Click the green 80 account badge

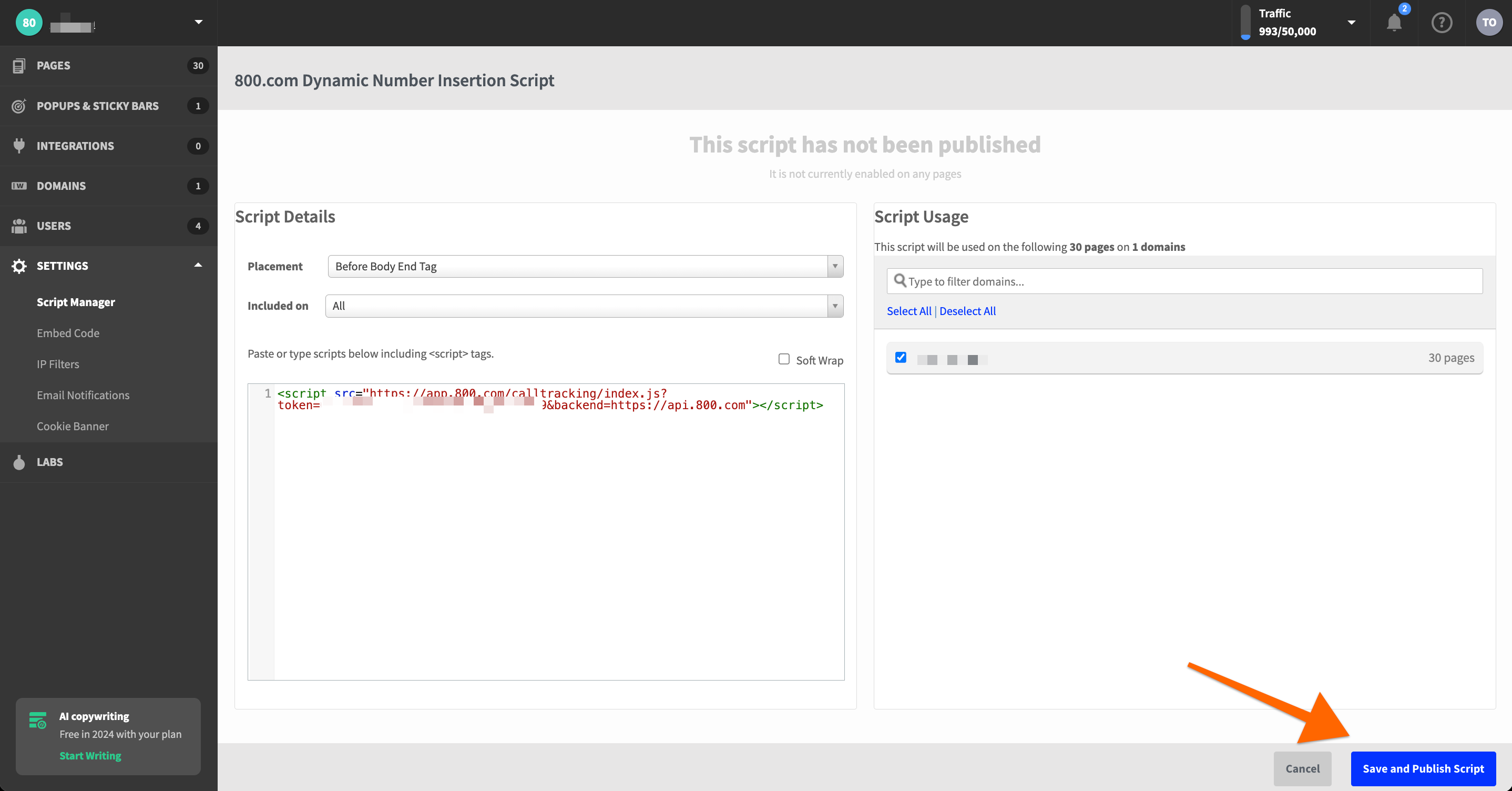[29, 23]
